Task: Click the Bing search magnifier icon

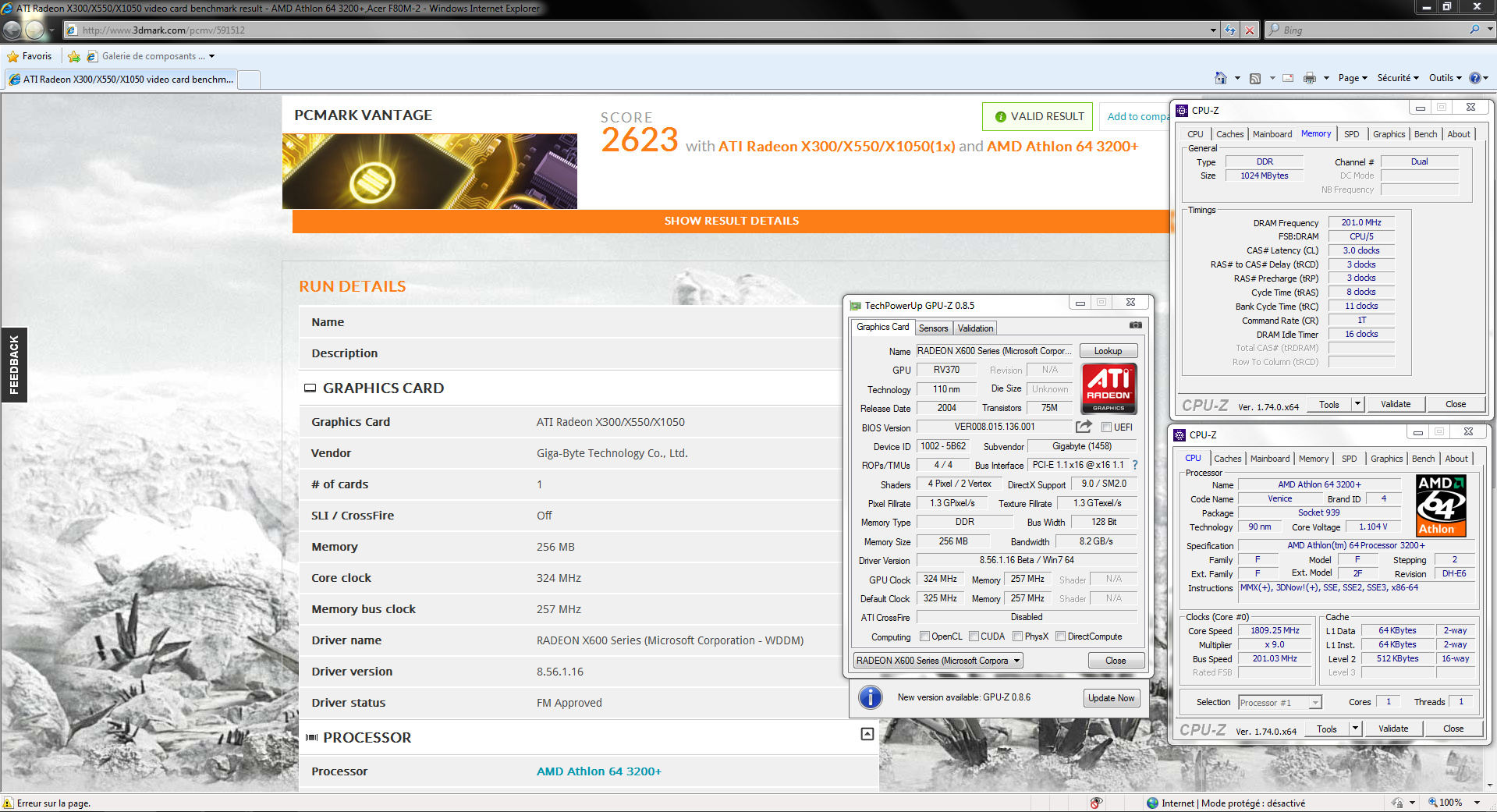Action: (x=1474, y=30)
